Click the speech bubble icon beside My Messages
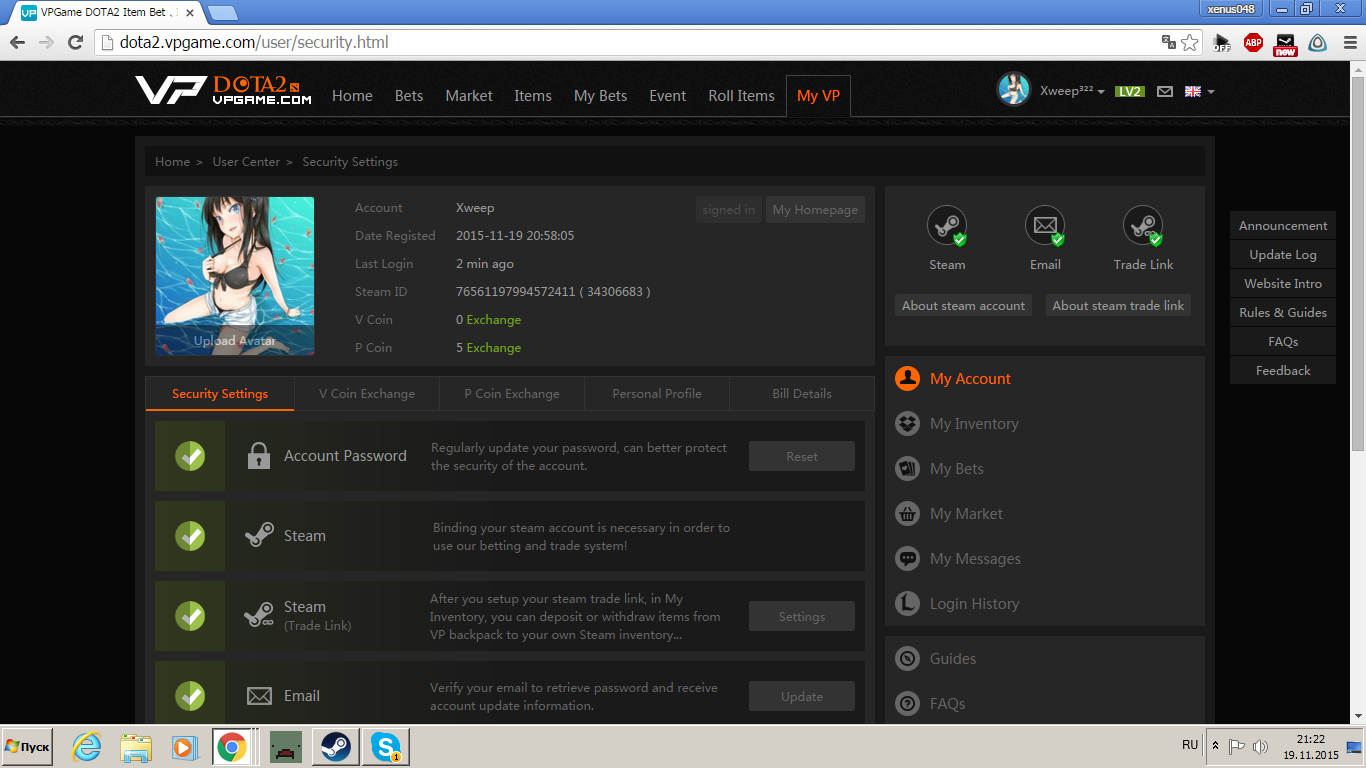The width and height of the screenshot is (1366, 768). pos(907,559)
